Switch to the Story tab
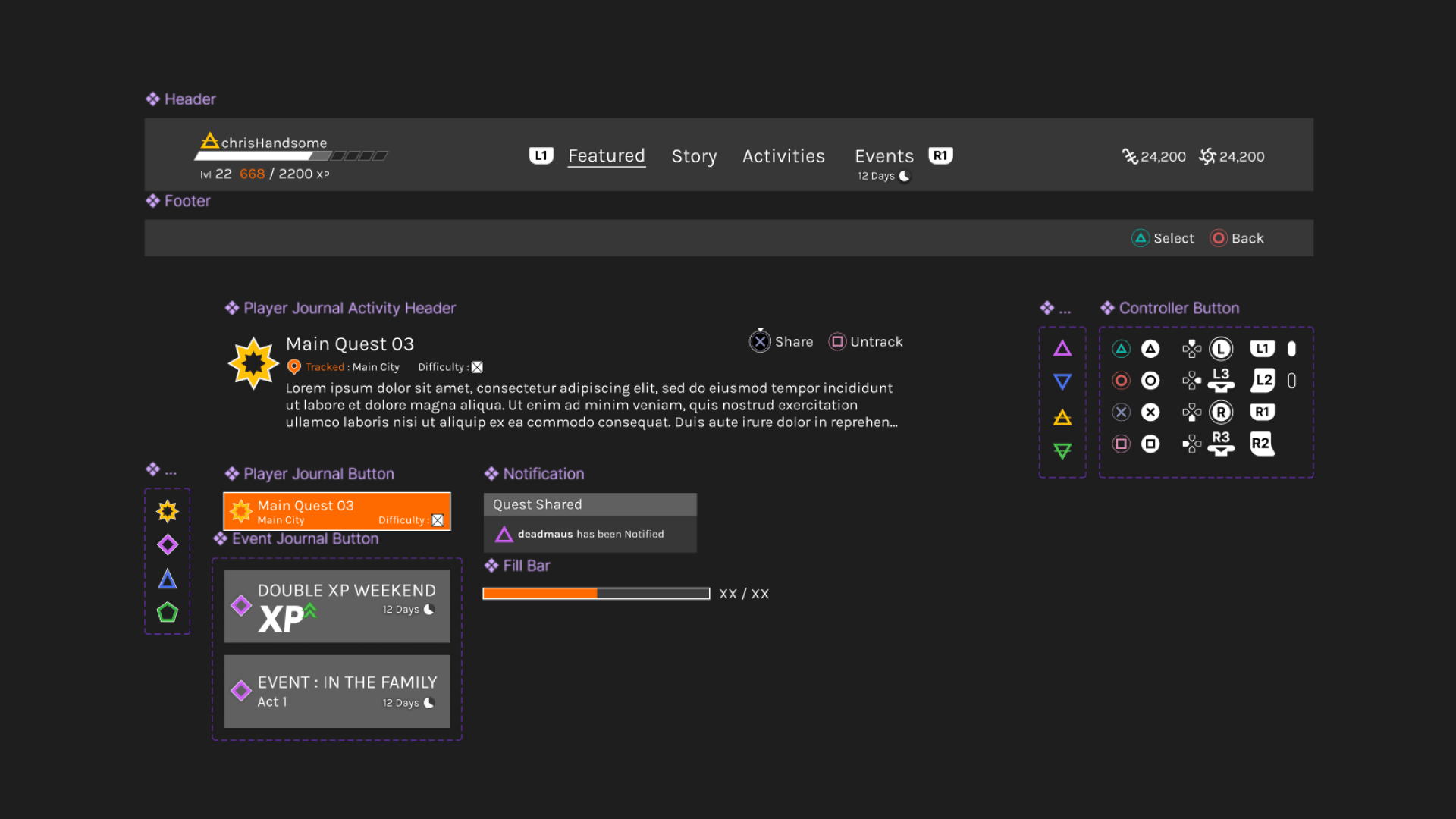Image resolution: width=1456 pixels, height=819 pixels. (x=693, y=156)
